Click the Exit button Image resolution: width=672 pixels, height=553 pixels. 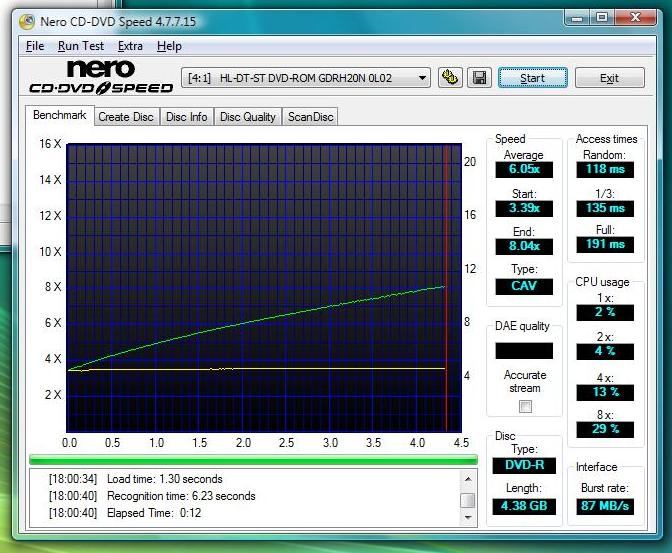609,78
